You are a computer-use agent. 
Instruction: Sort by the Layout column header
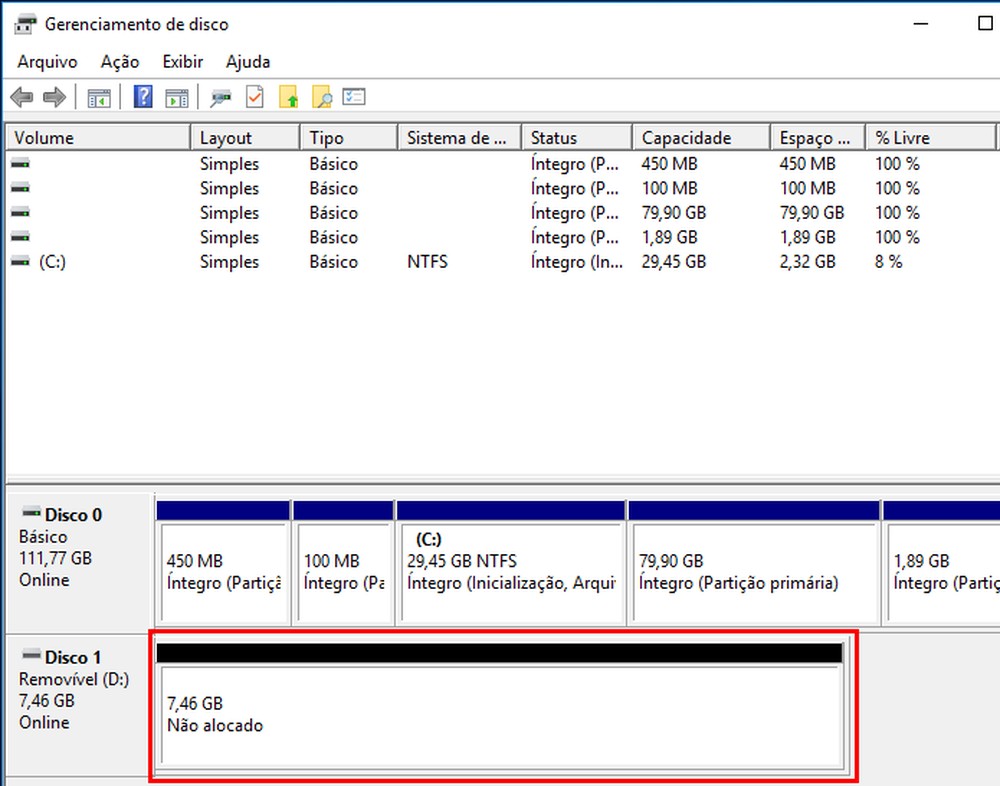[245, 138]
